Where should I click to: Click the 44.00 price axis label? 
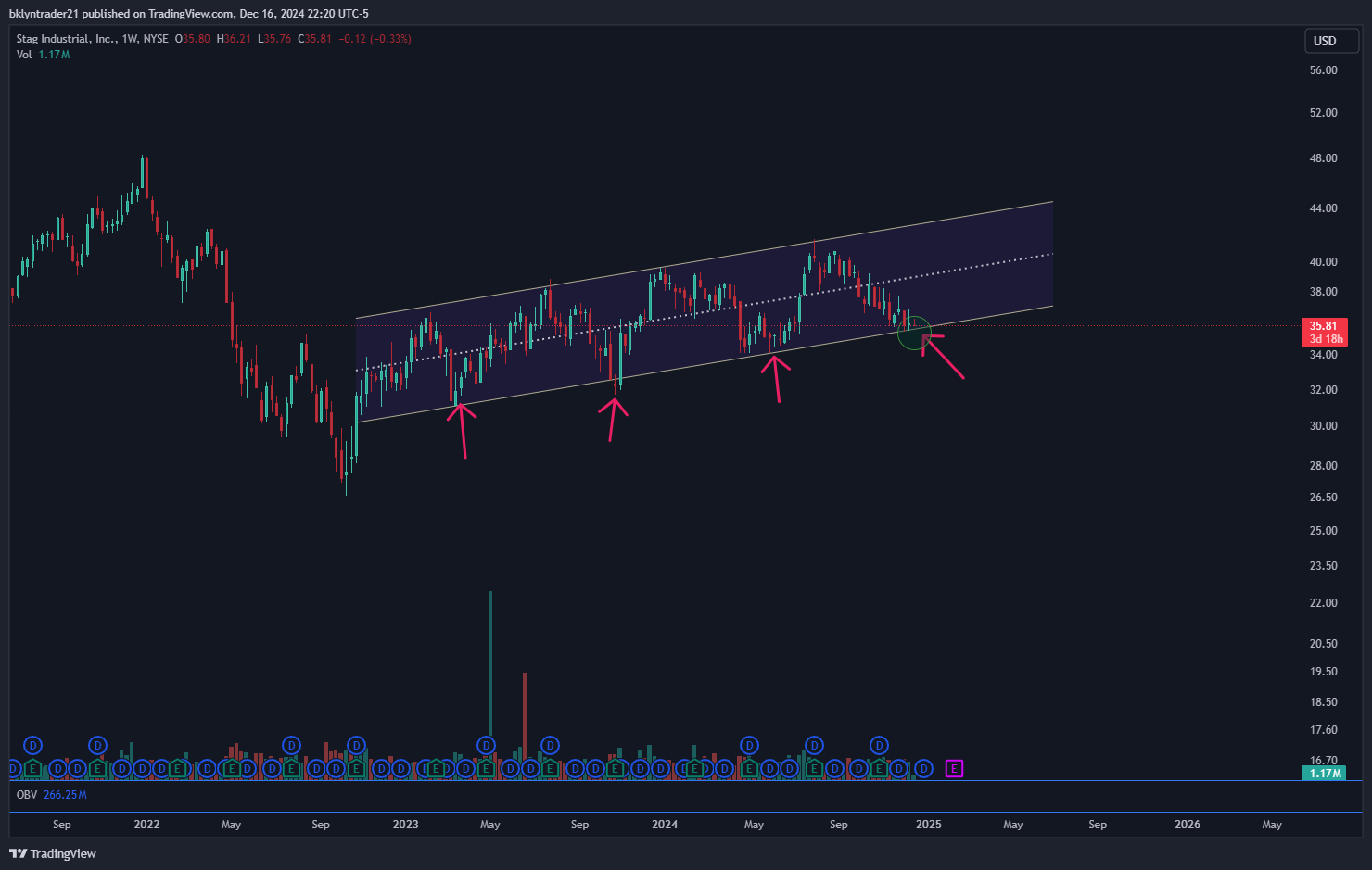point(1323,208)
